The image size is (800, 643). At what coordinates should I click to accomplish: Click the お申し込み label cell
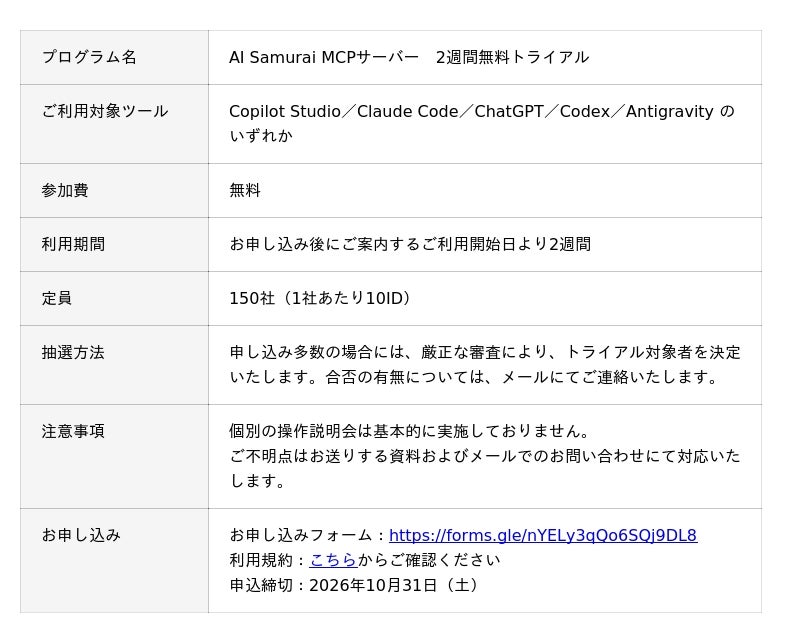pyautogui.click(x=114, y=560)
